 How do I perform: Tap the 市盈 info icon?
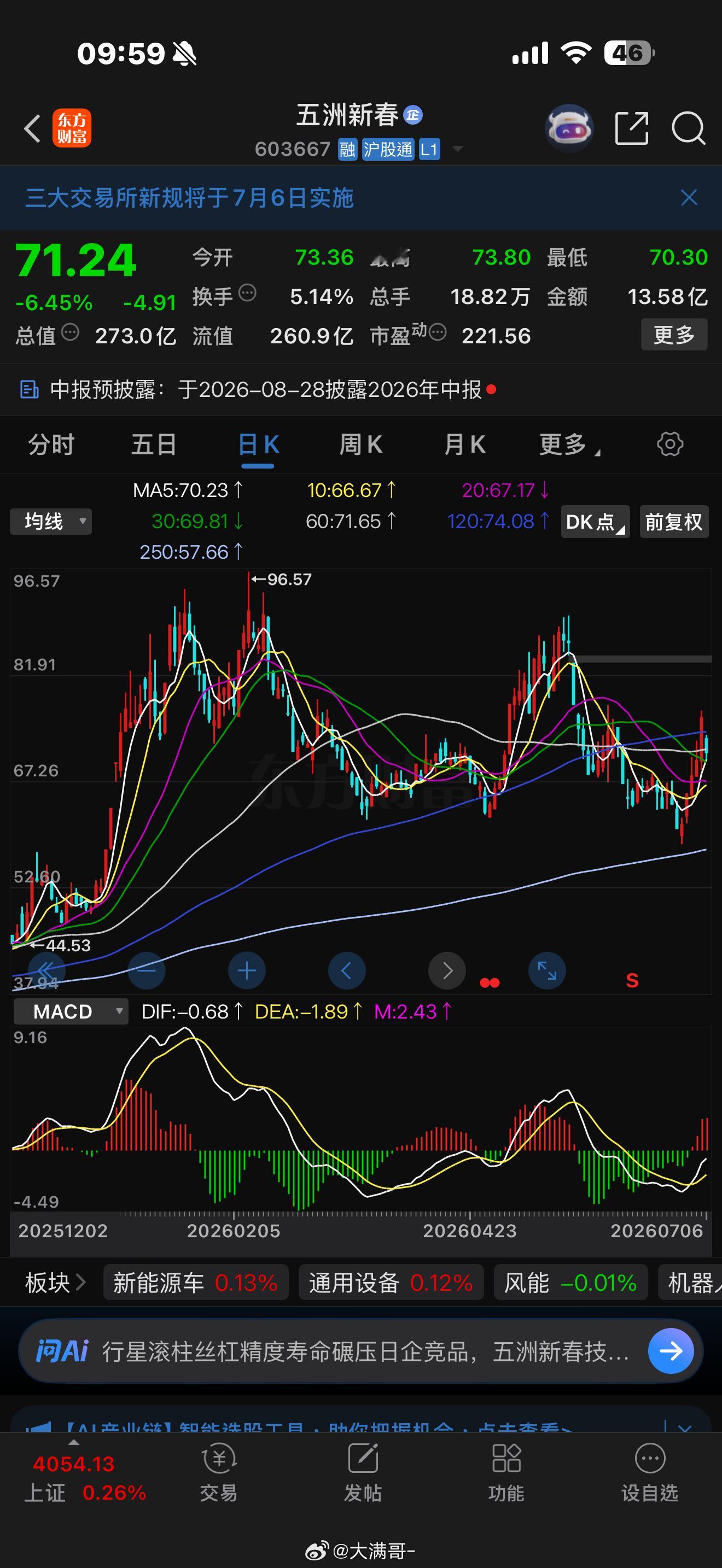click(438, 332)
